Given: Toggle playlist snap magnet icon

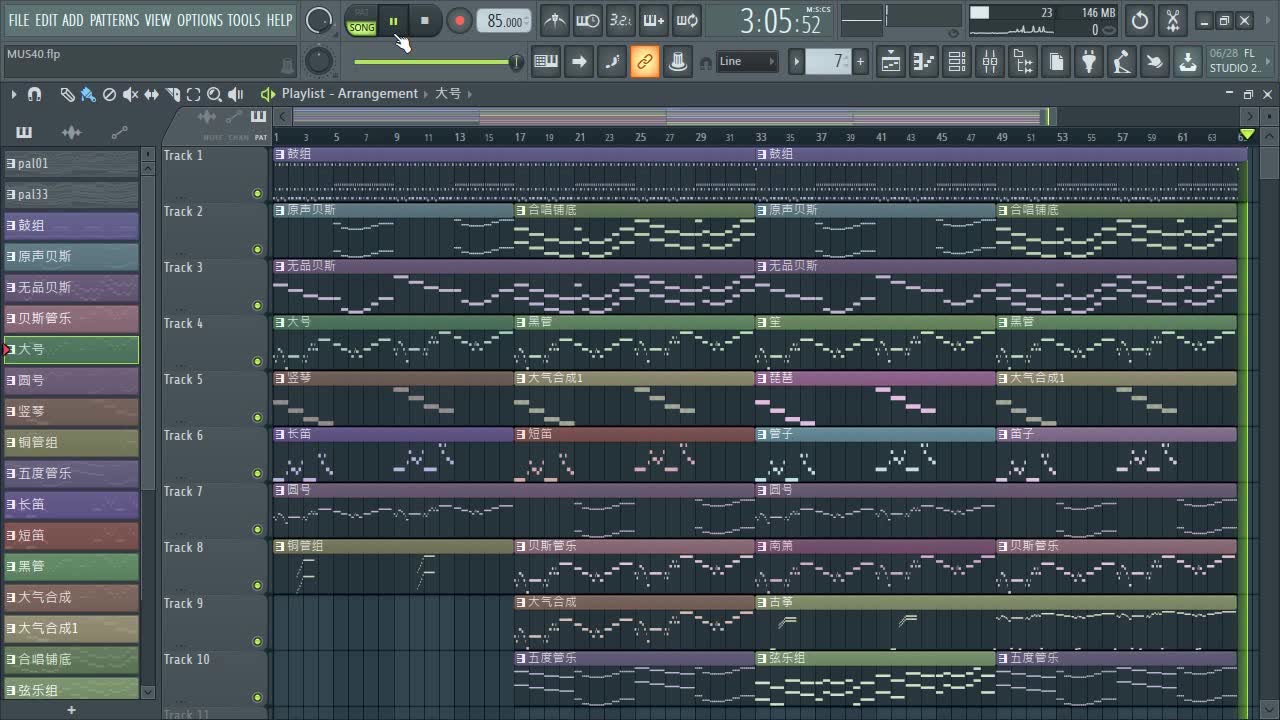Looking at the screenshot, I should tap(34, 94).
